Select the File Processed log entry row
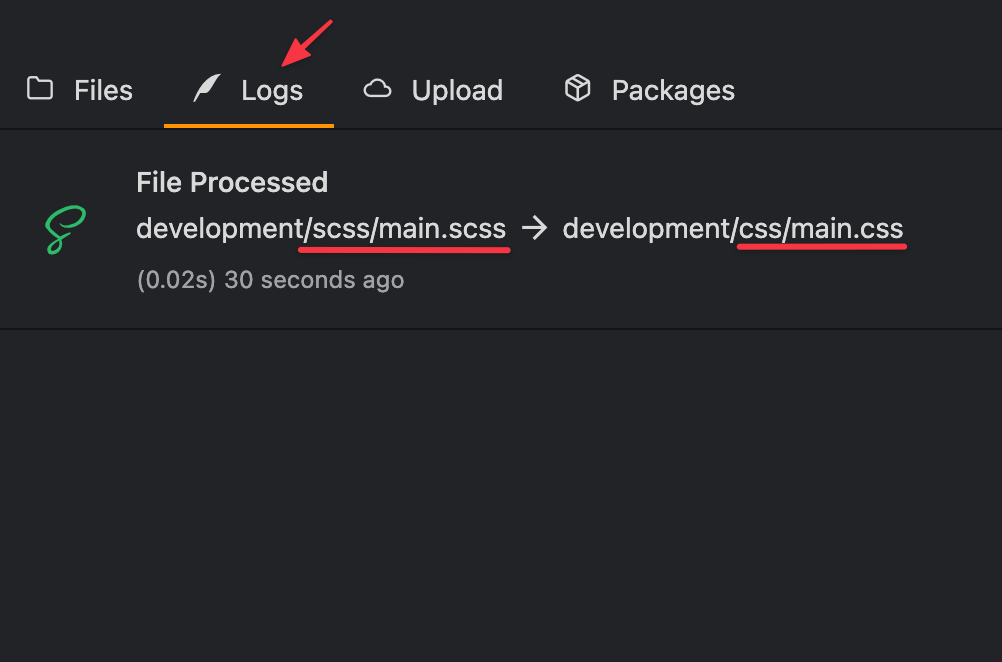The image size is (1002, 662). click(x=501, y=229)
